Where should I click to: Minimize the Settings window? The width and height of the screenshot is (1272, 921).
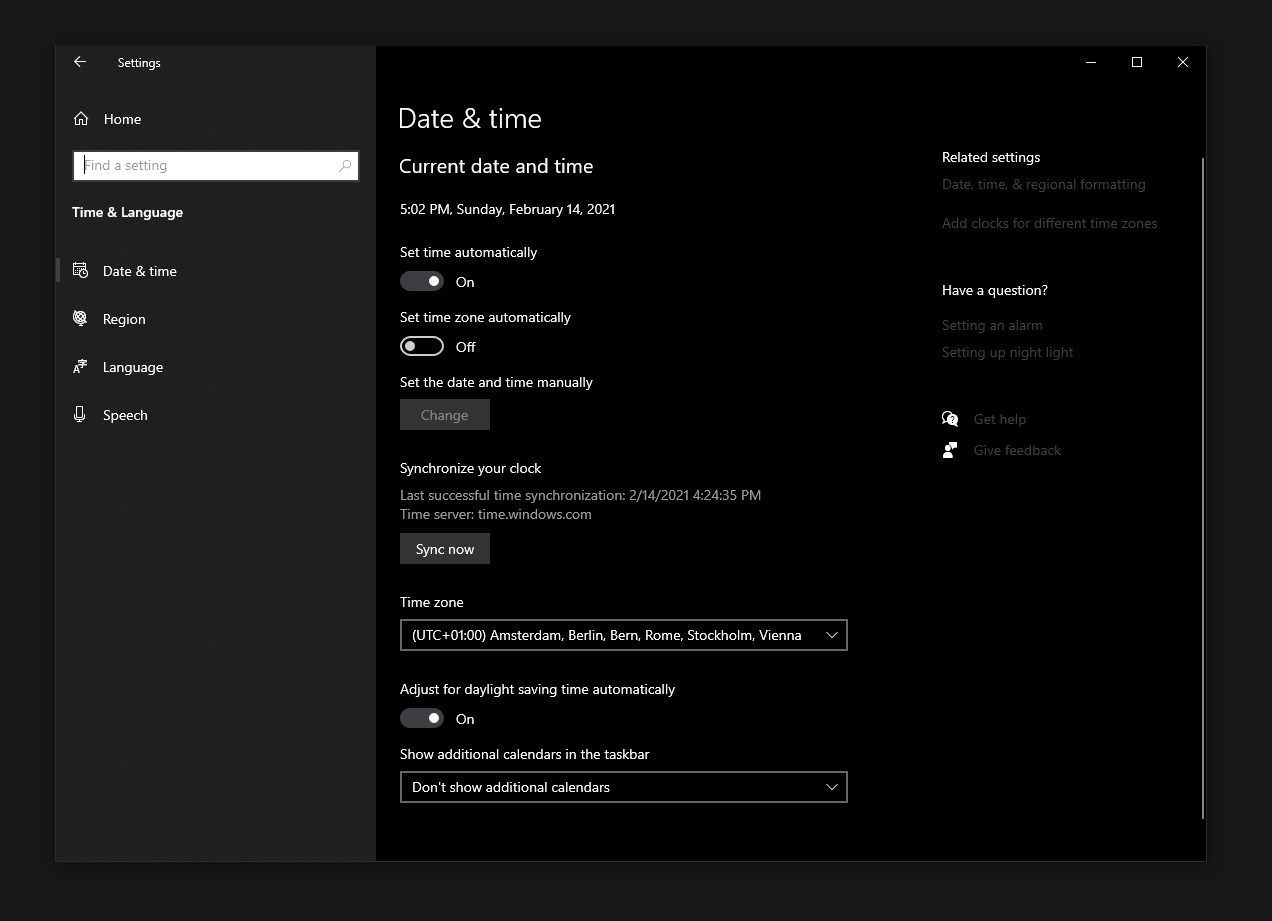pos(1091,62)
